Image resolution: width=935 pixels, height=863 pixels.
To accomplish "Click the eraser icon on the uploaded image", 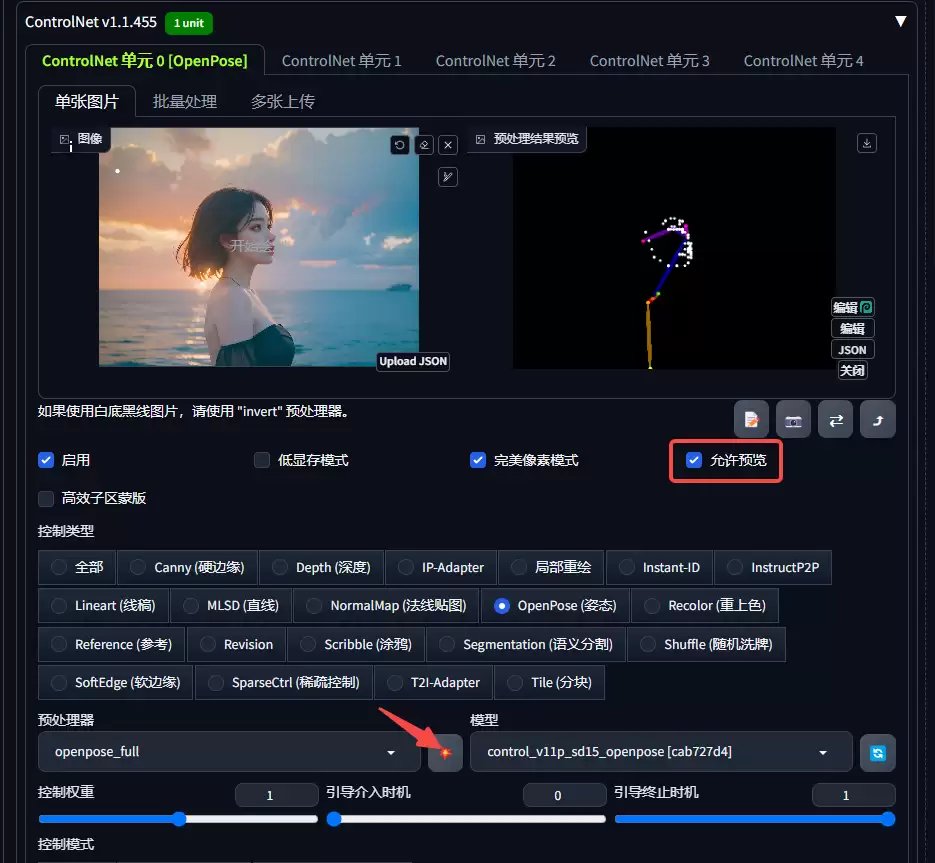I will pyautogui.click(x=424, y=144).
